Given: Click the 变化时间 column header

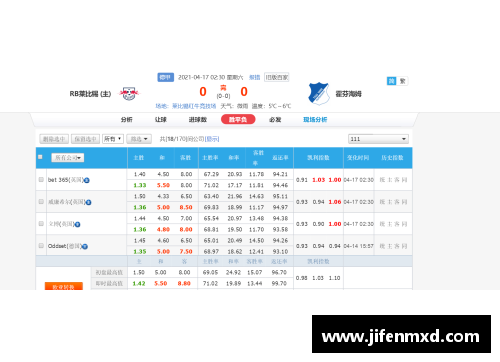Looking at the screenshot, I should point(358,158).
